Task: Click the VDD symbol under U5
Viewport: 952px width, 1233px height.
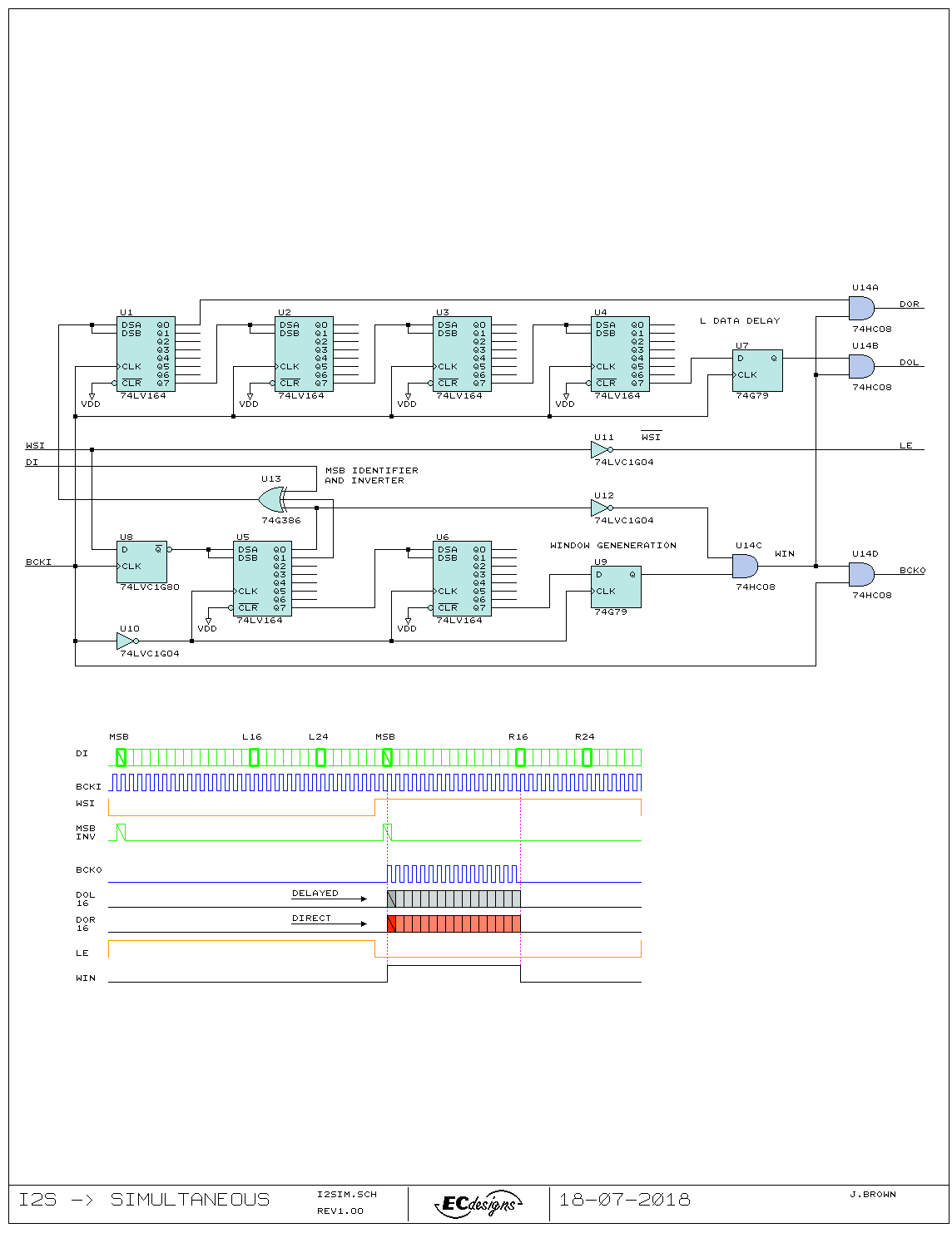Action: click(207, 625)
